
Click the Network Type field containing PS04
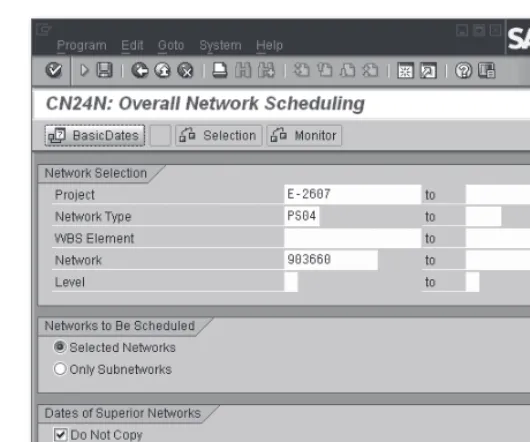(x=302, y=216)
